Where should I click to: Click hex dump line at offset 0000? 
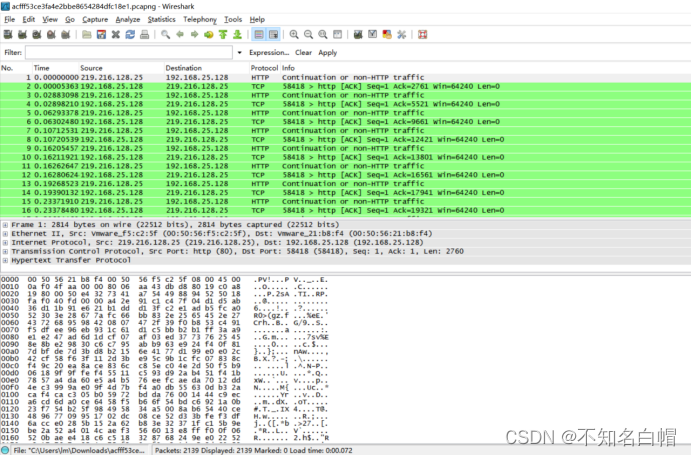click(x=165, y=279)
